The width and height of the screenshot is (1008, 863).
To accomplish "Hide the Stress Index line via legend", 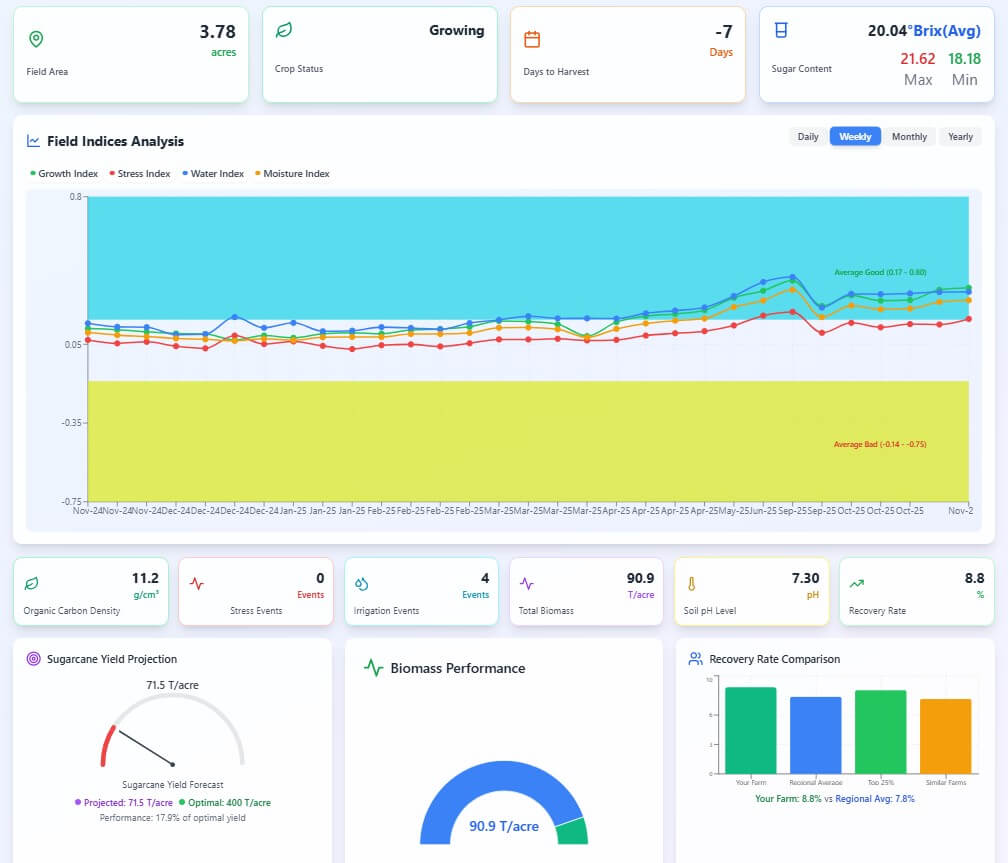I will [x=139, y=174].
